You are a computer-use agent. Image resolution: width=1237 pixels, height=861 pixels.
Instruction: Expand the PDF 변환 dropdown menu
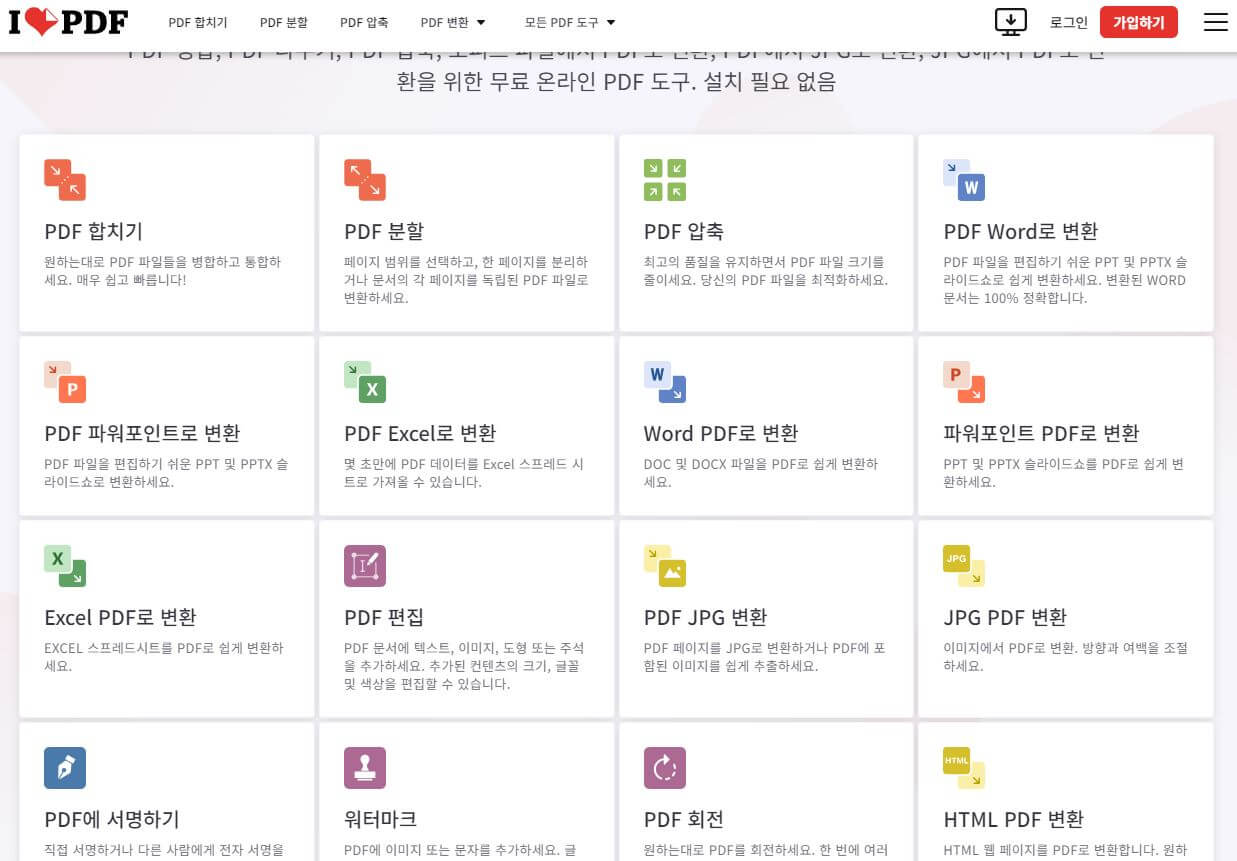tap(453, 21)
